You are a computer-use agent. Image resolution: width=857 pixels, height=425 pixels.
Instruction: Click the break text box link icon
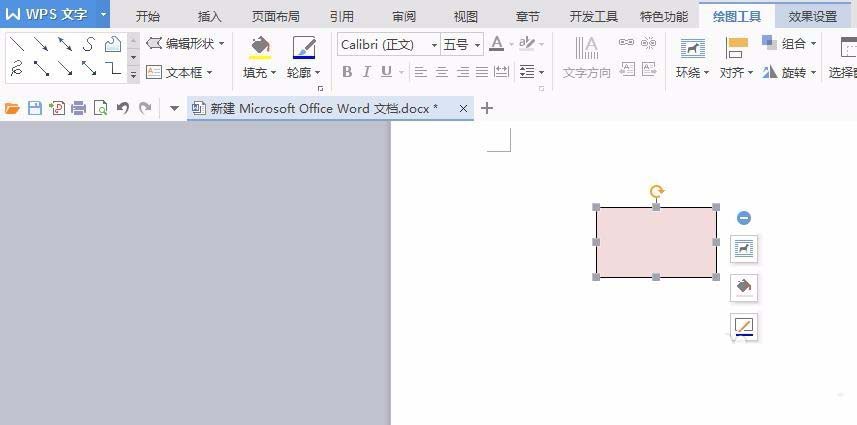648,43
